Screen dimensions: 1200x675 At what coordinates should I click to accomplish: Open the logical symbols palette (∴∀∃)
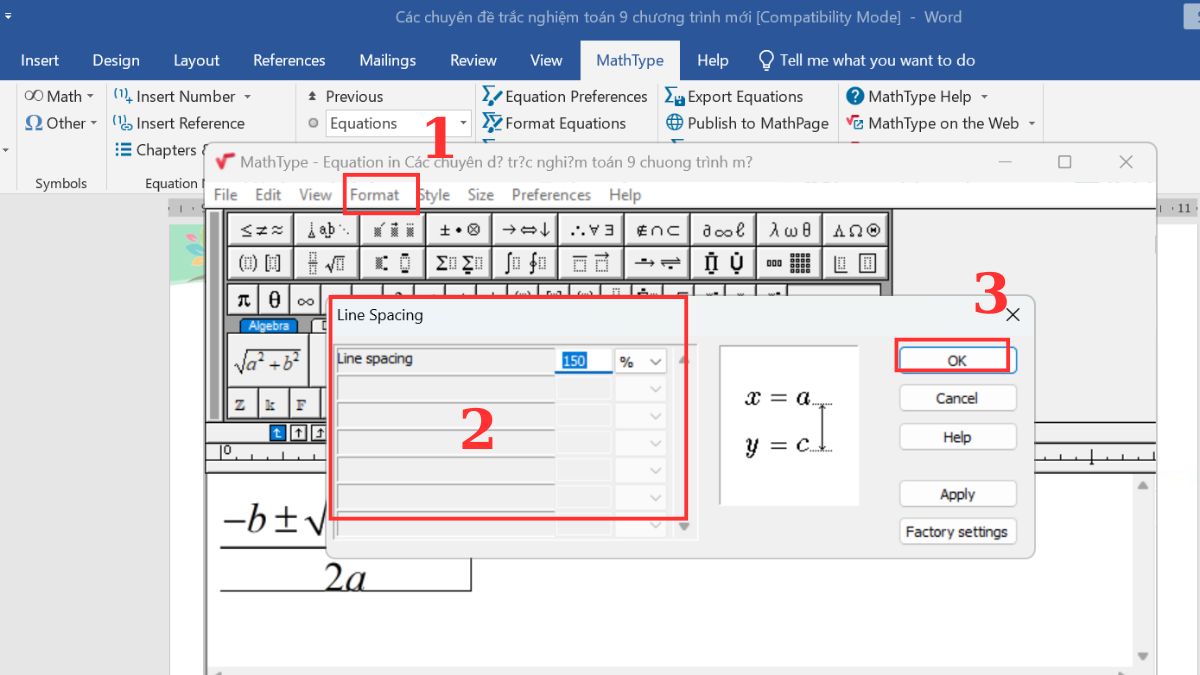coord(591,229)
